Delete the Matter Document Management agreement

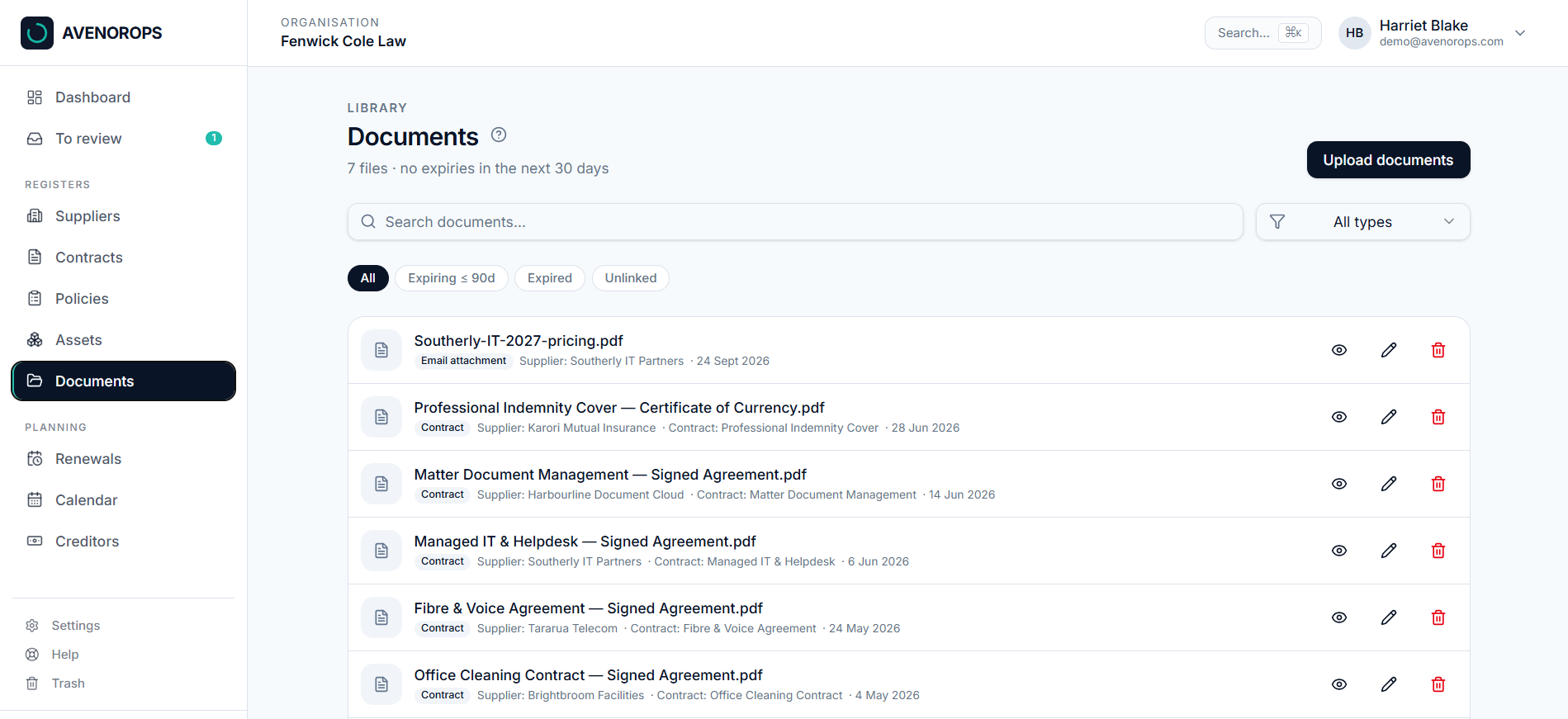(x=1438, y=484)
